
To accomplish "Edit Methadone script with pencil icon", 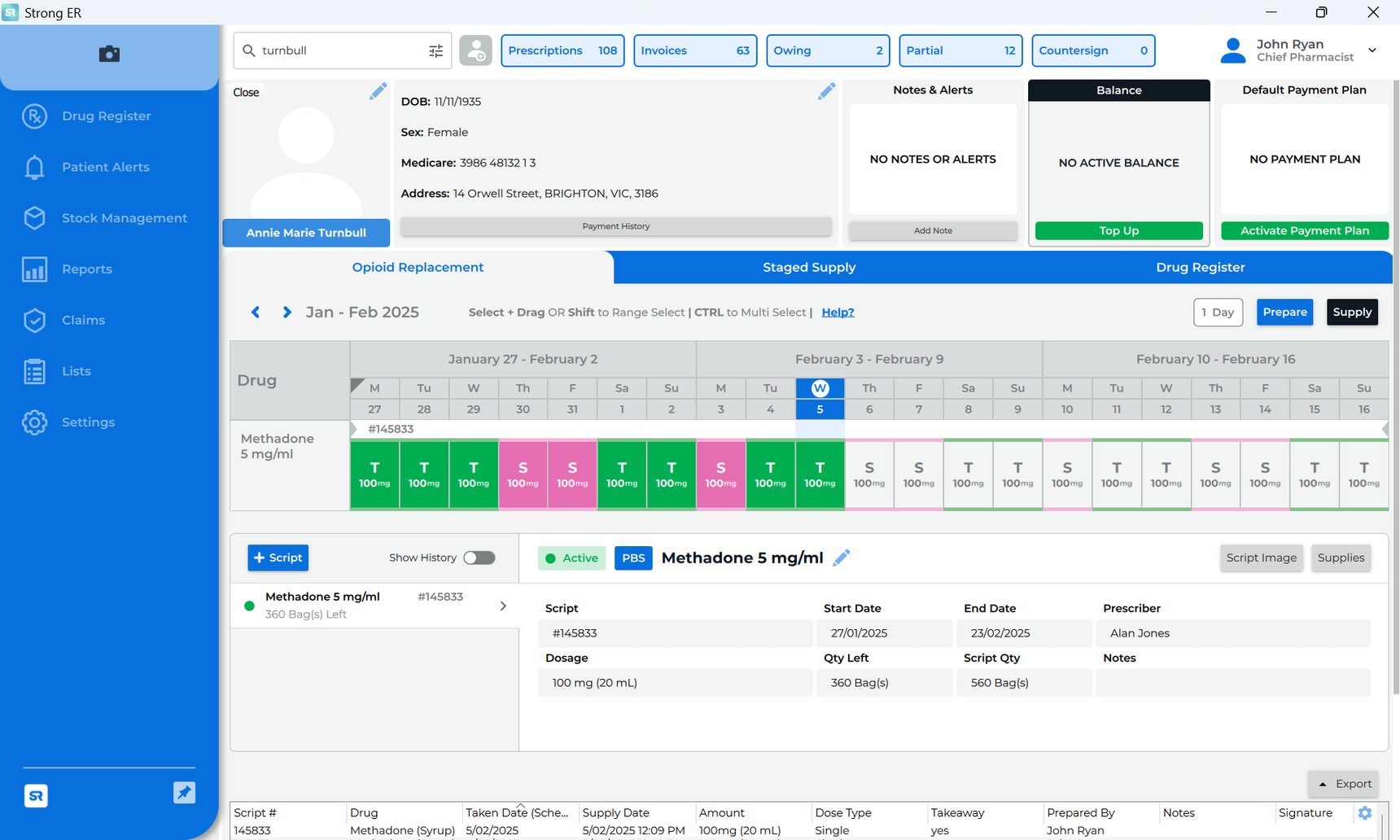I will [x=842, y=558].
